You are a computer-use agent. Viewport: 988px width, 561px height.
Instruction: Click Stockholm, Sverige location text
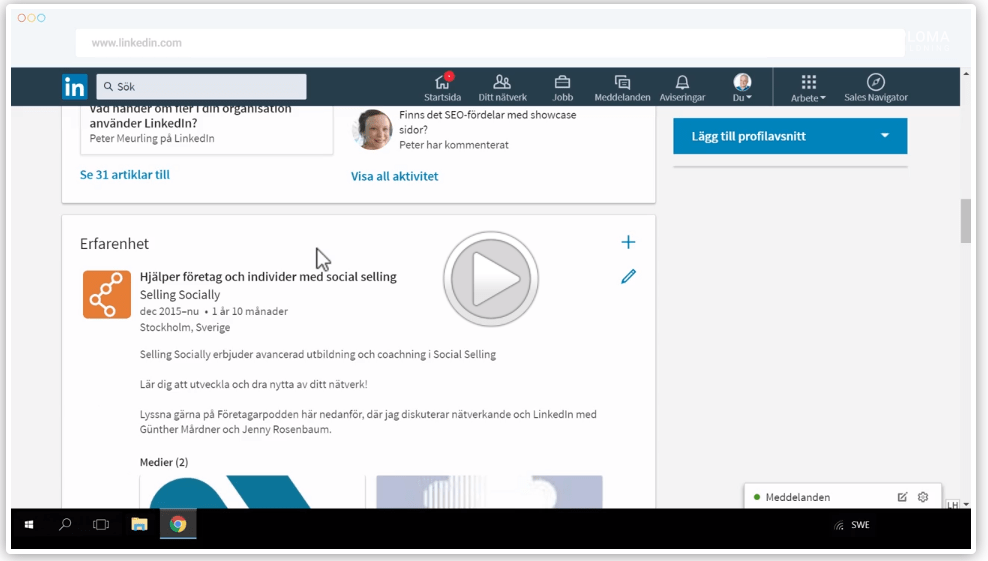pos(185,327)
